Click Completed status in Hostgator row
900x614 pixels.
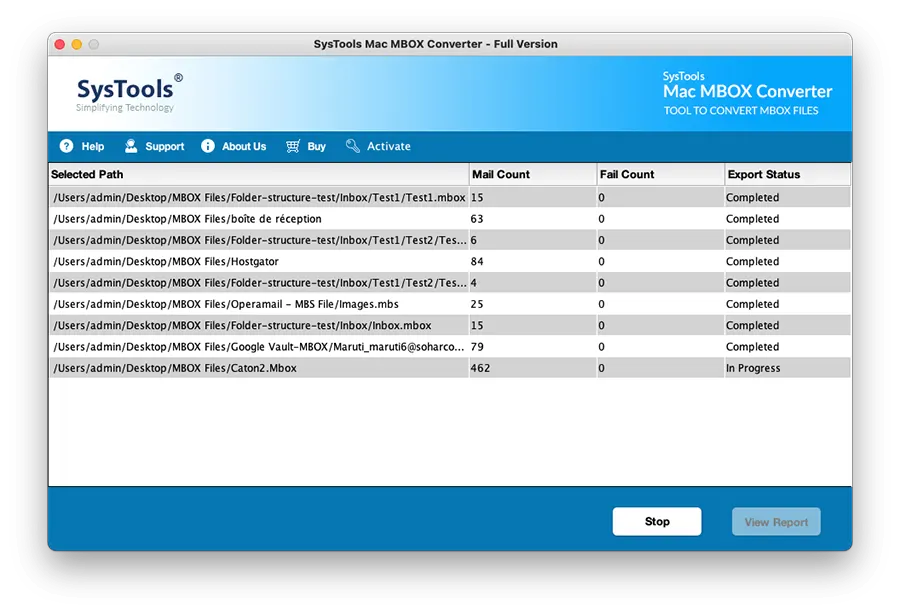pyautogui.click(x=788, y=261)
